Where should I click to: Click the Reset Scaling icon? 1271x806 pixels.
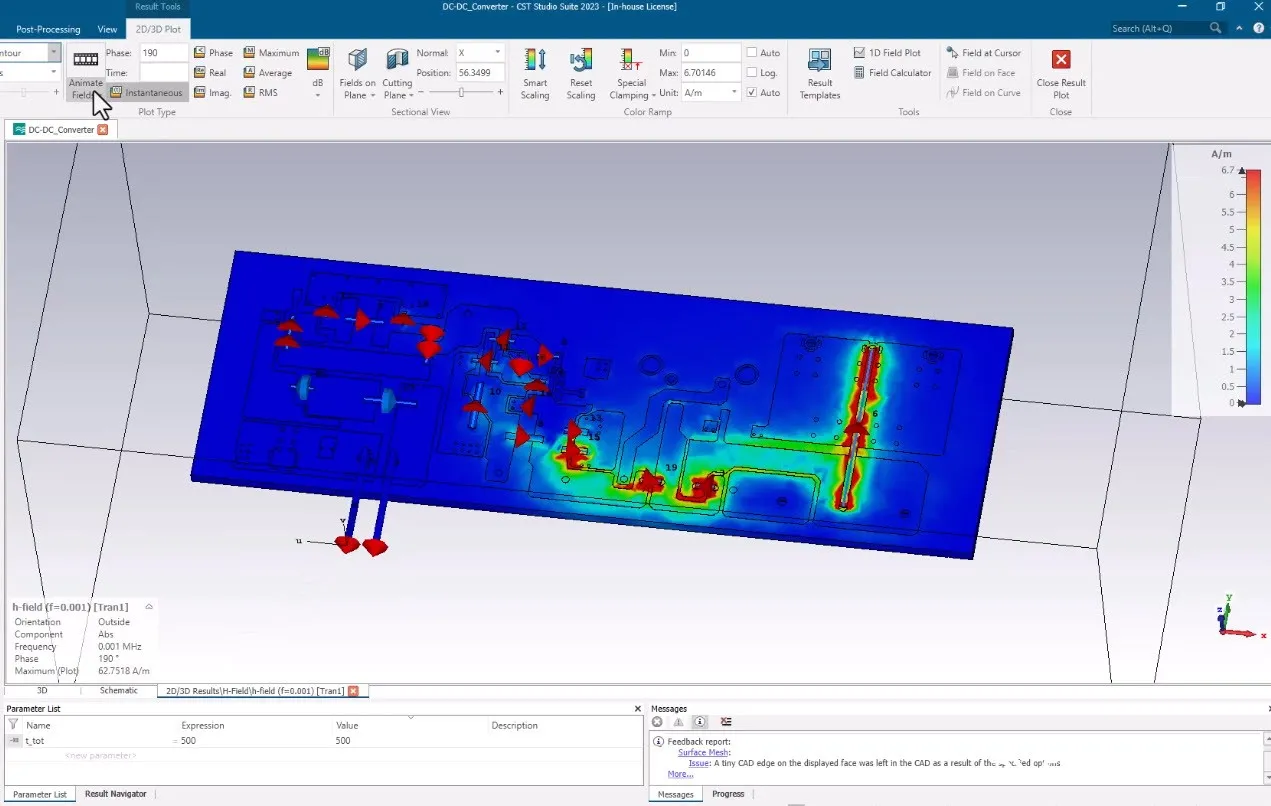point(580,61)
